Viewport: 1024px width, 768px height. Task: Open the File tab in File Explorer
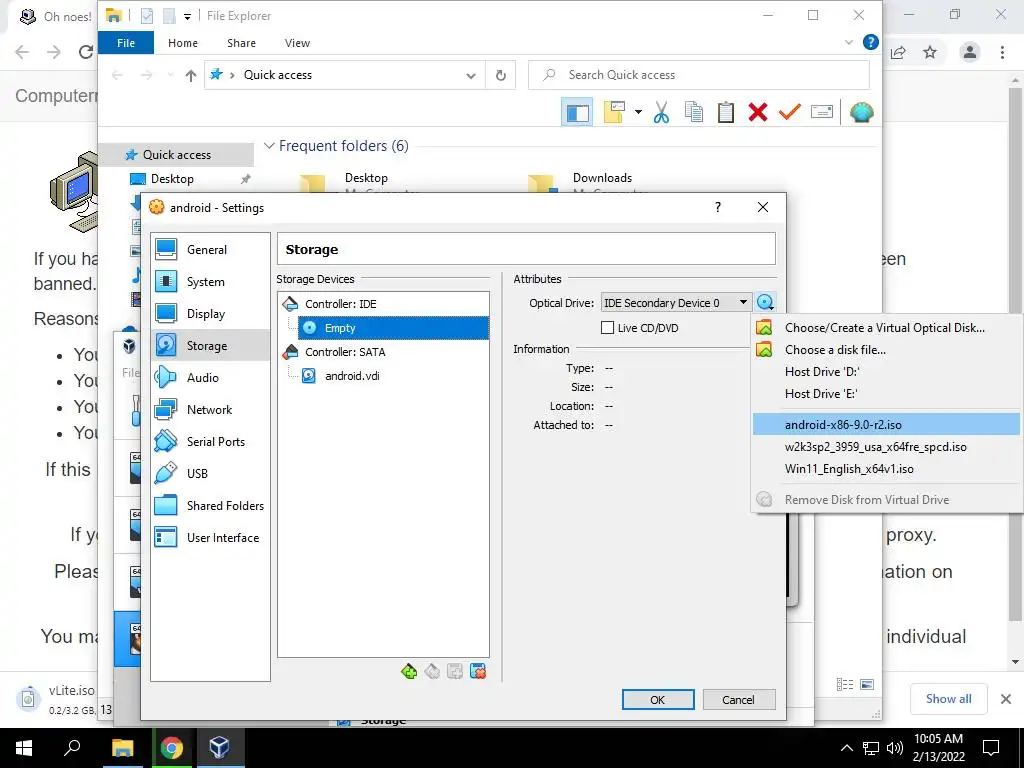click(126, 43)
